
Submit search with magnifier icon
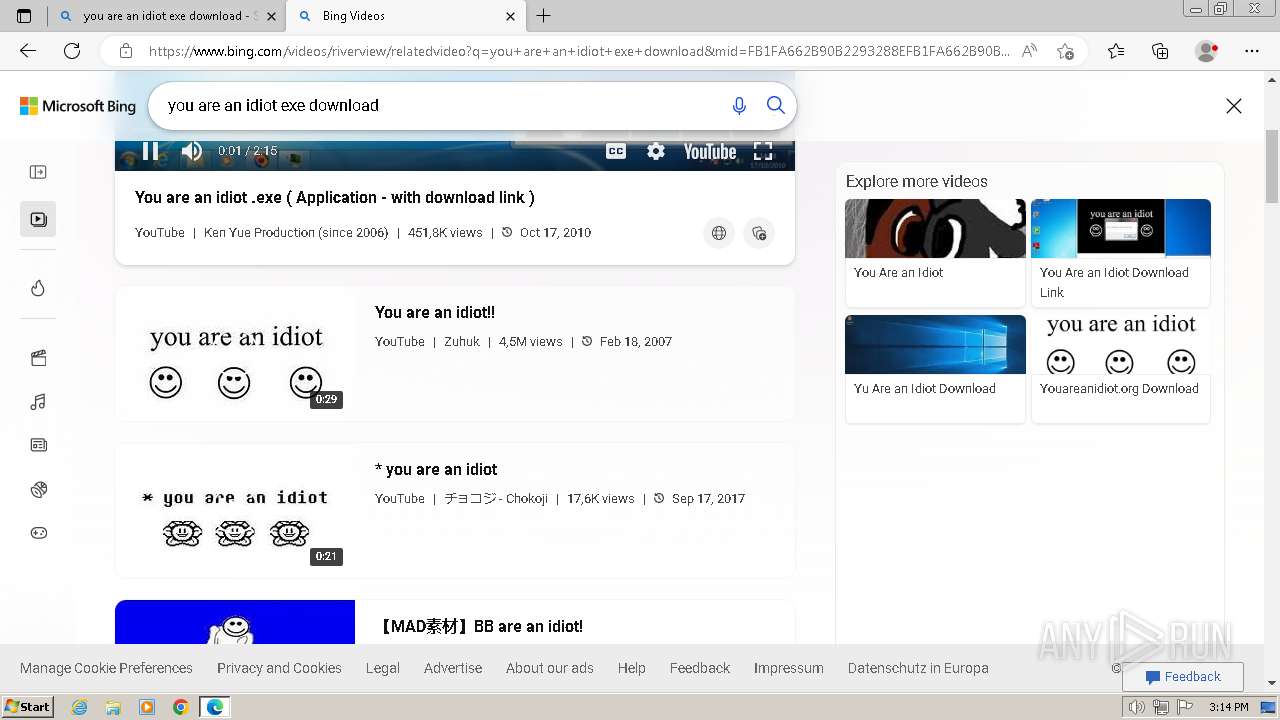coord(775,105)
